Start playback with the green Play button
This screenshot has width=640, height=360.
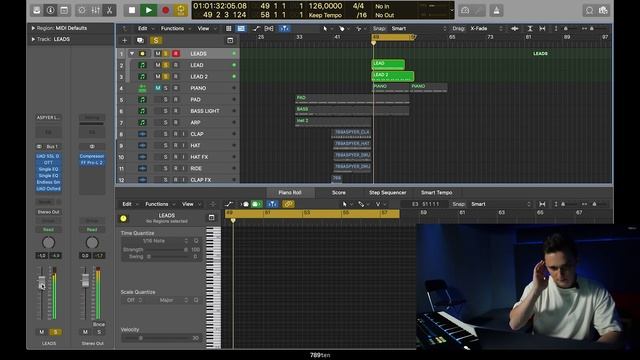(149, 10)
